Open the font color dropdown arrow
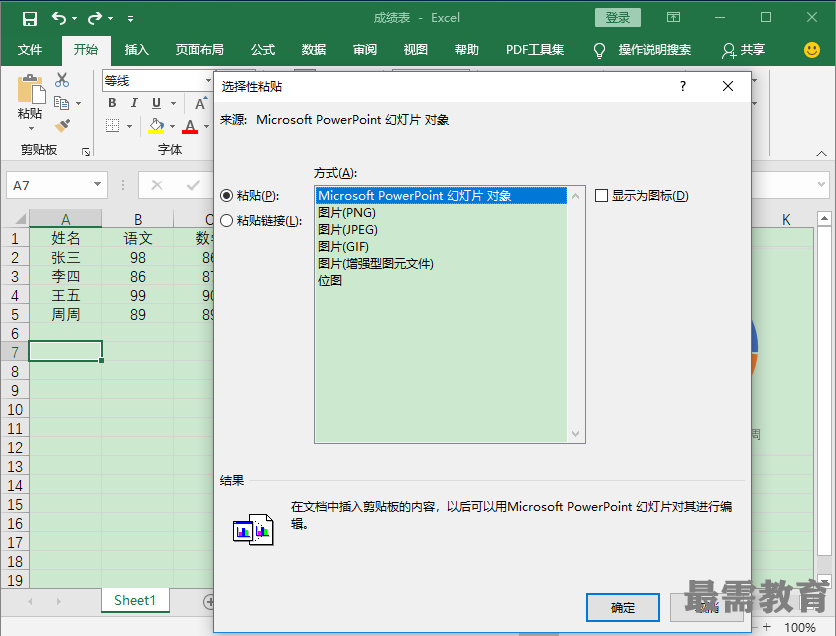This screenshot has height=636, width=836. point(206,126)
